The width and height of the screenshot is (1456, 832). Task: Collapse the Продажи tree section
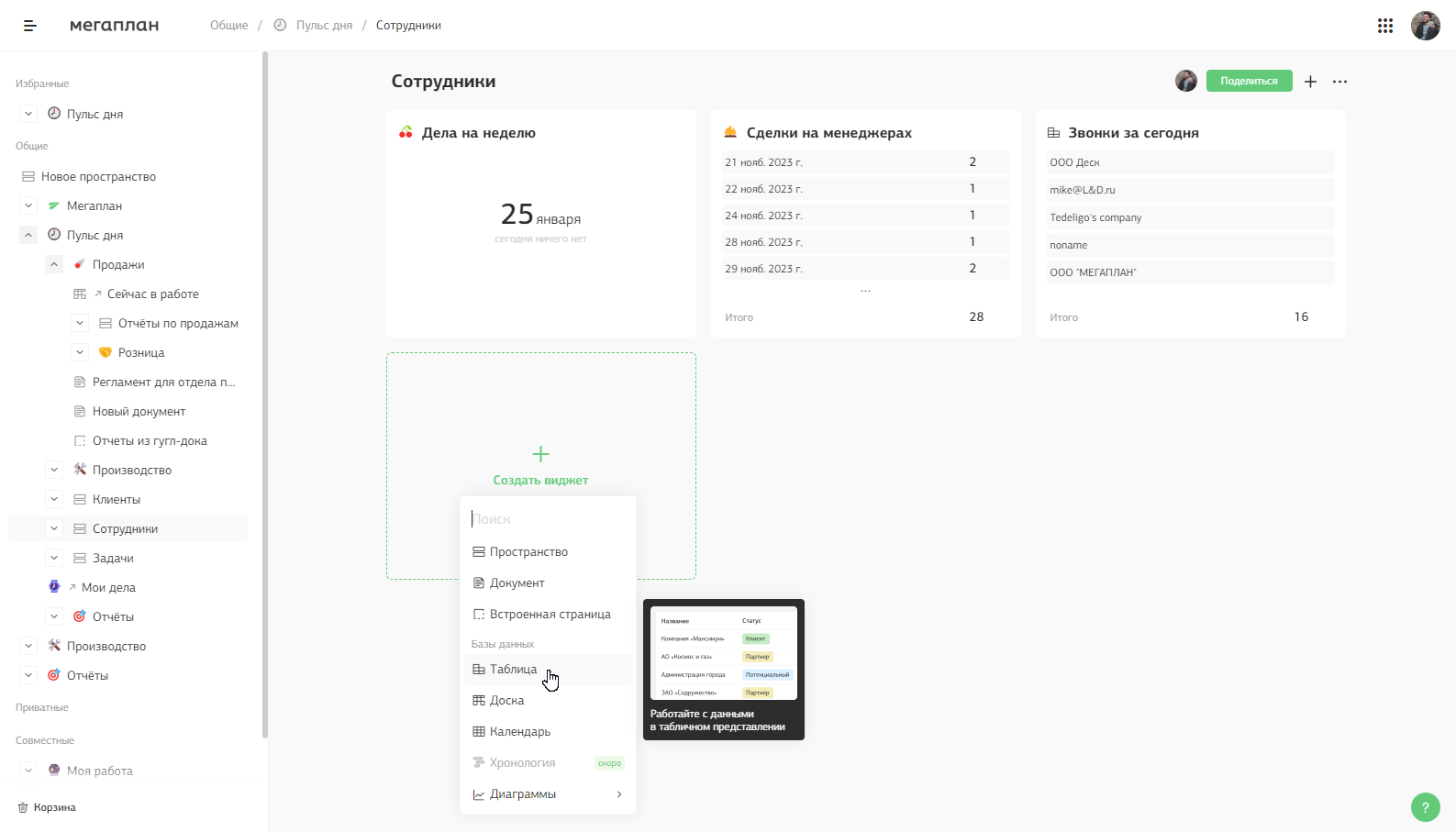tap(54, 264)
